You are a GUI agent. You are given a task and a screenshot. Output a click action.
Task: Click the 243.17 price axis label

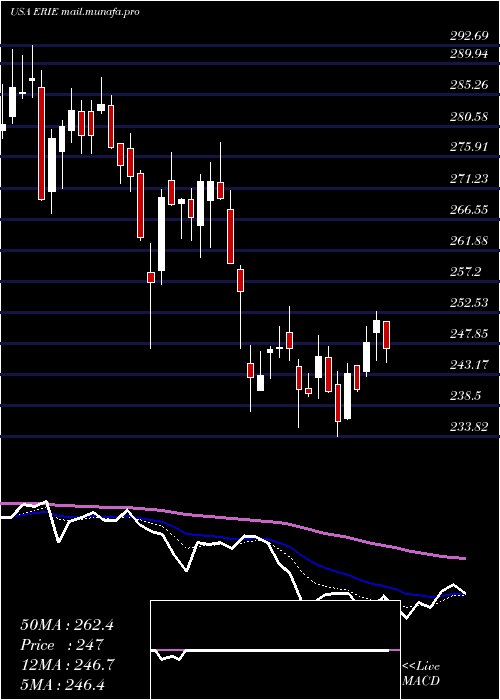click(469, 365)
